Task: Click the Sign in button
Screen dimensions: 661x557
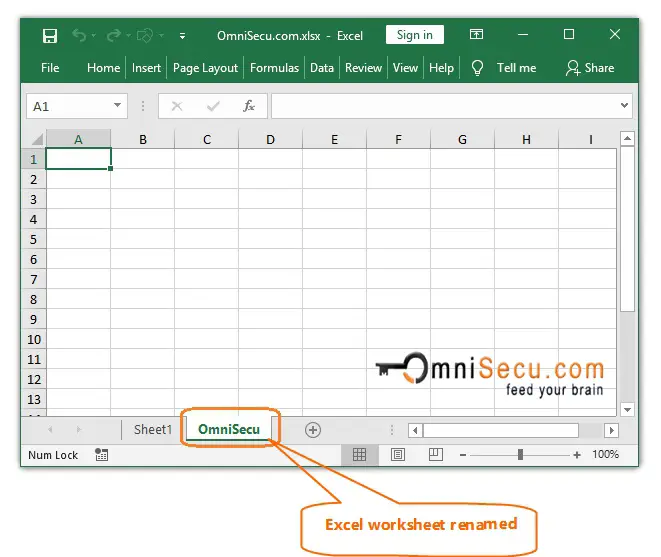Action: [415, 35]
